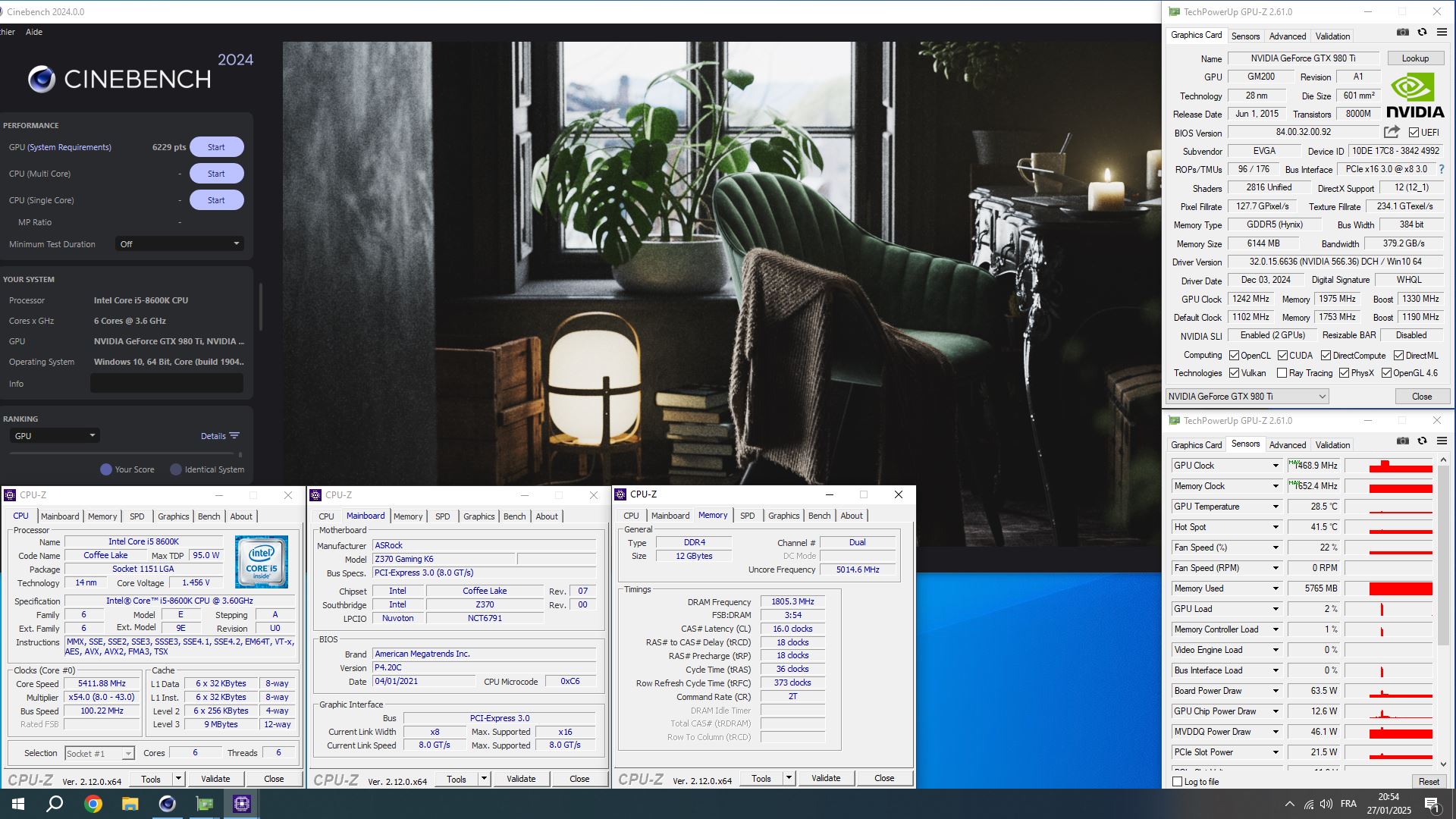Open the notification center icon
1456x819 pixels.
(1432, 805)
